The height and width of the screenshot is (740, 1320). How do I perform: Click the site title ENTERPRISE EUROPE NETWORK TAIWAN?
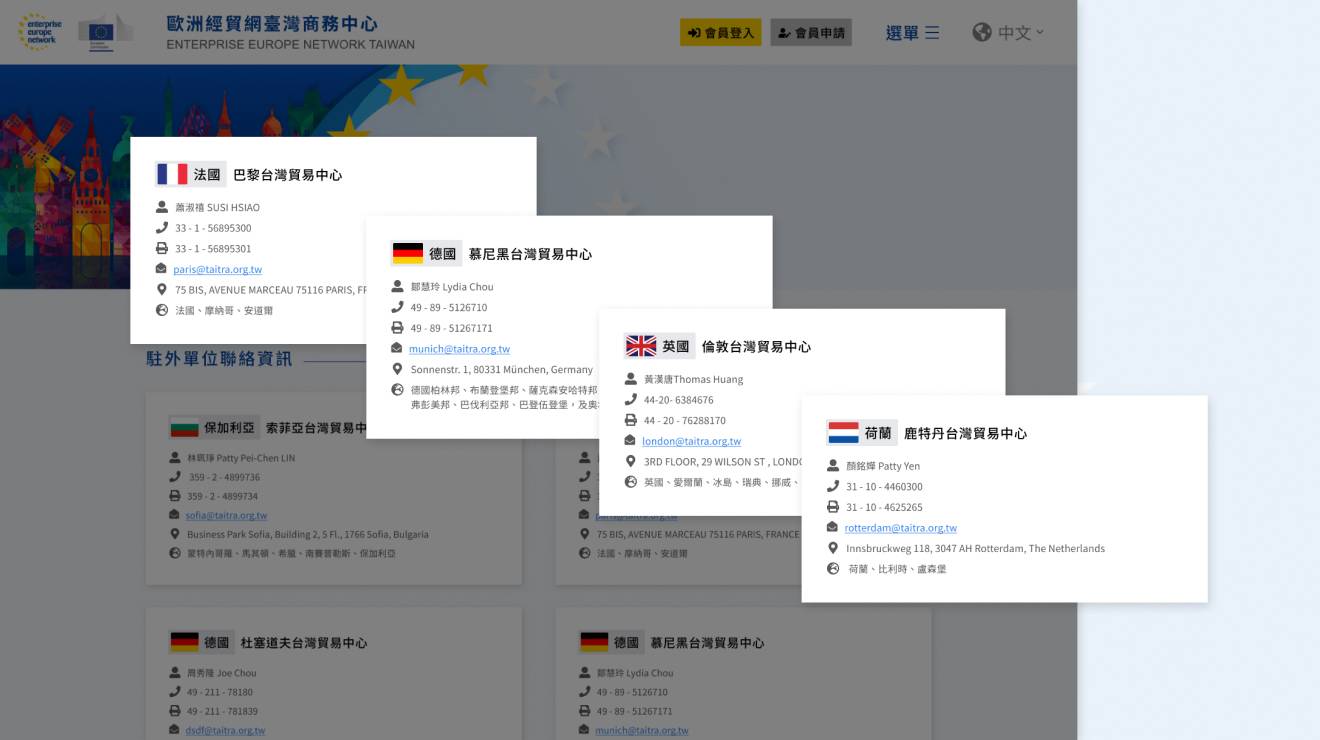290,45
